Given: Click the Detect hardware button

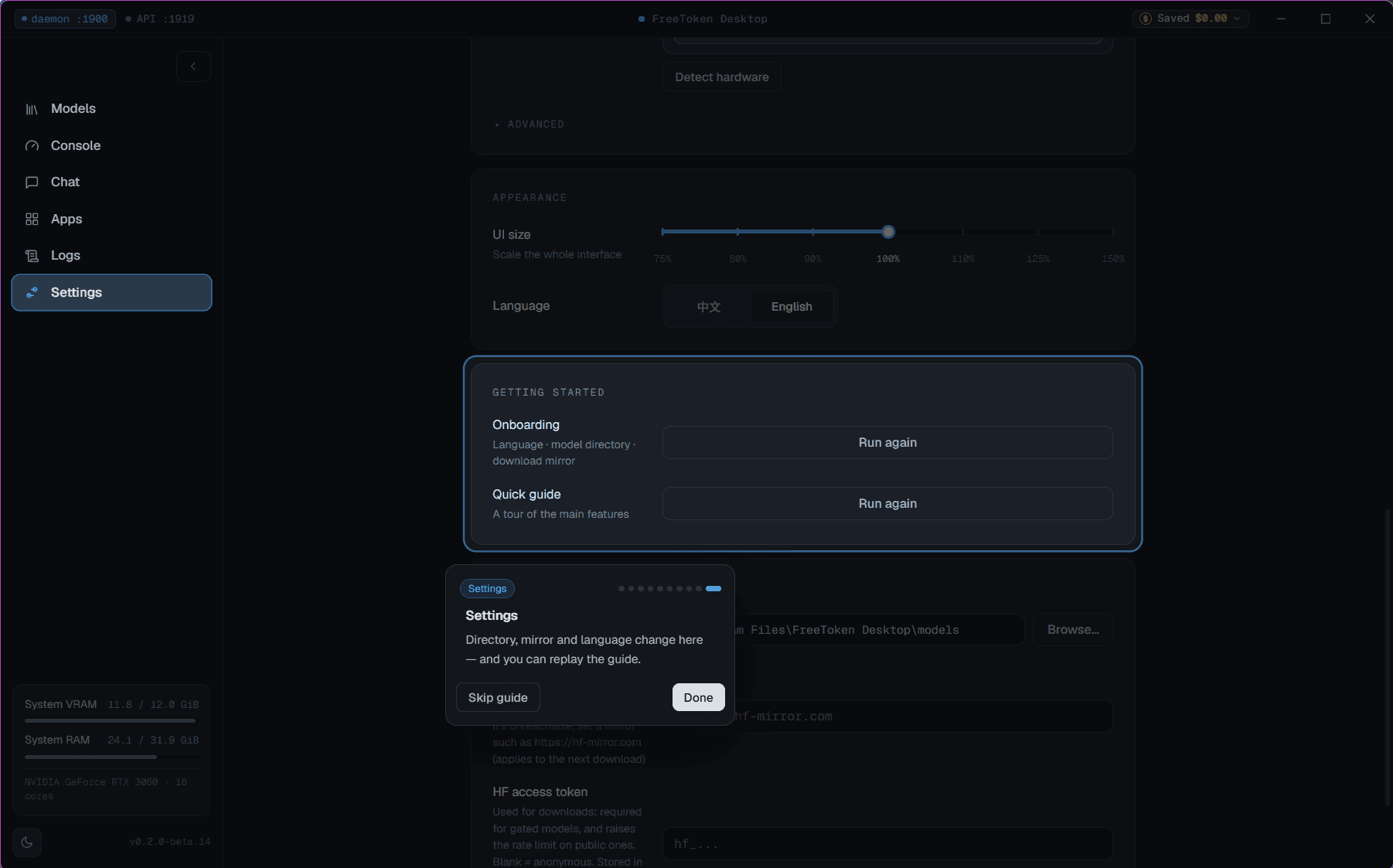Looking at the screenshot, I should (722, 77).
